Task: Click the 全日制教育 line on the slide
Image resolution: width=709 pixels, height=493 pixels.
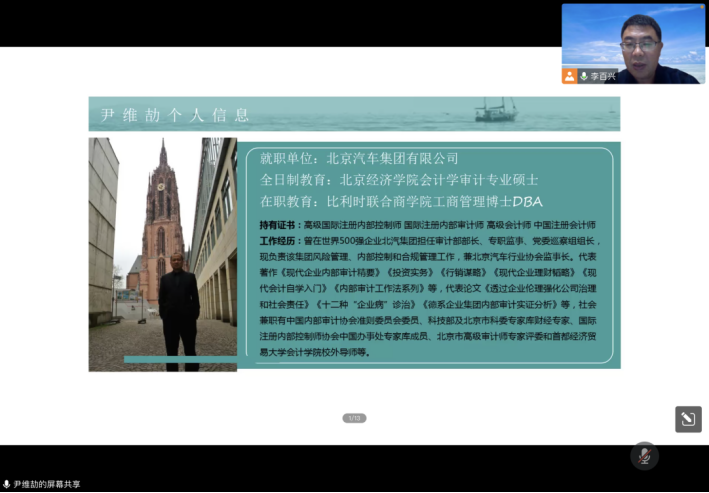Action: [x=398, y=180]
